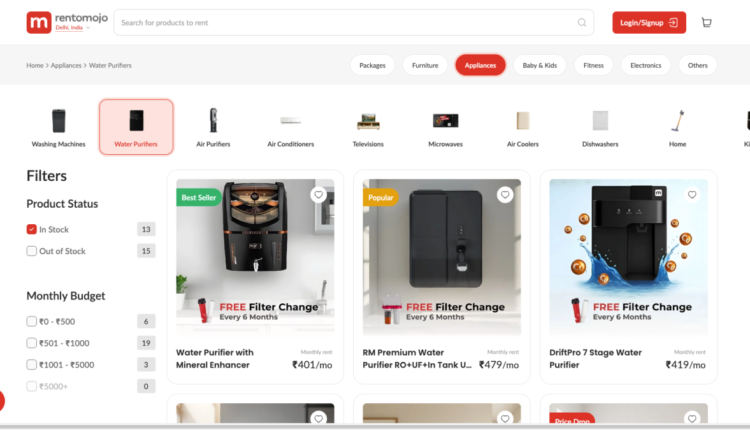Viewport: 750px width, 430px height.
Task: Choose the Air Purifiers category icon
Action: tap(213, 120)
